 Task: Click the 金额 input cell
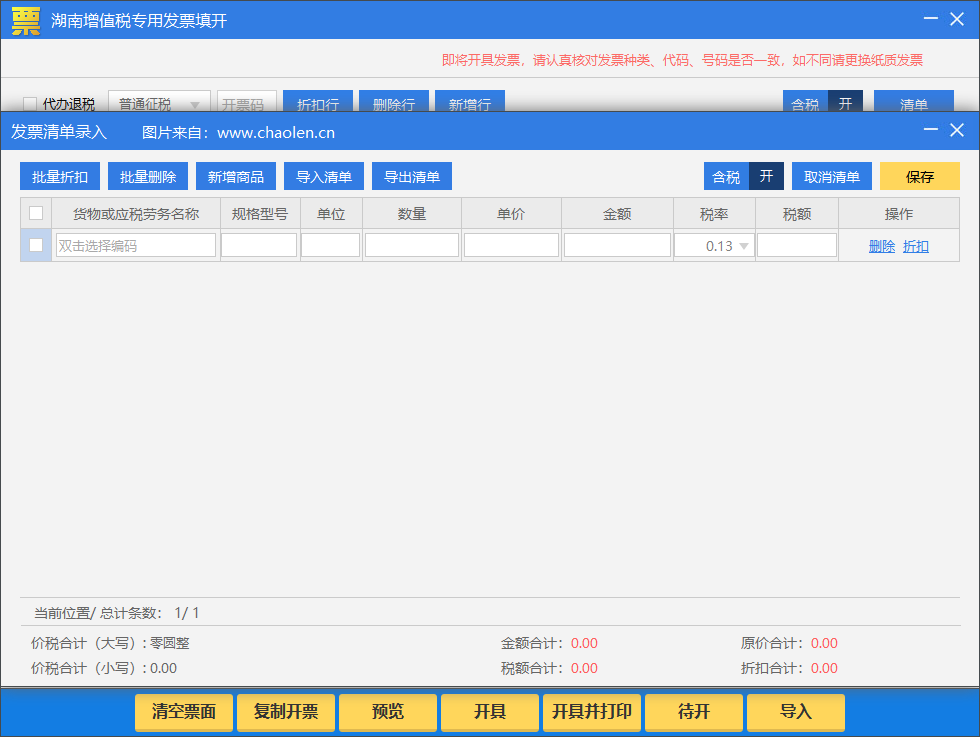tap(618, 245)
